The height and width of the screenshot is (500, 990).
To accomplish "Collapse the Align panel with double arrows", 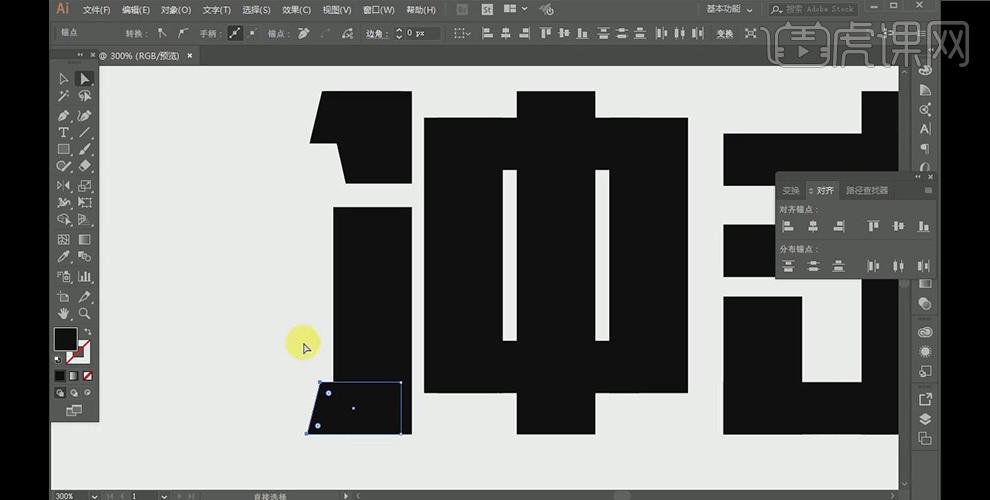I will click(919, 177).
